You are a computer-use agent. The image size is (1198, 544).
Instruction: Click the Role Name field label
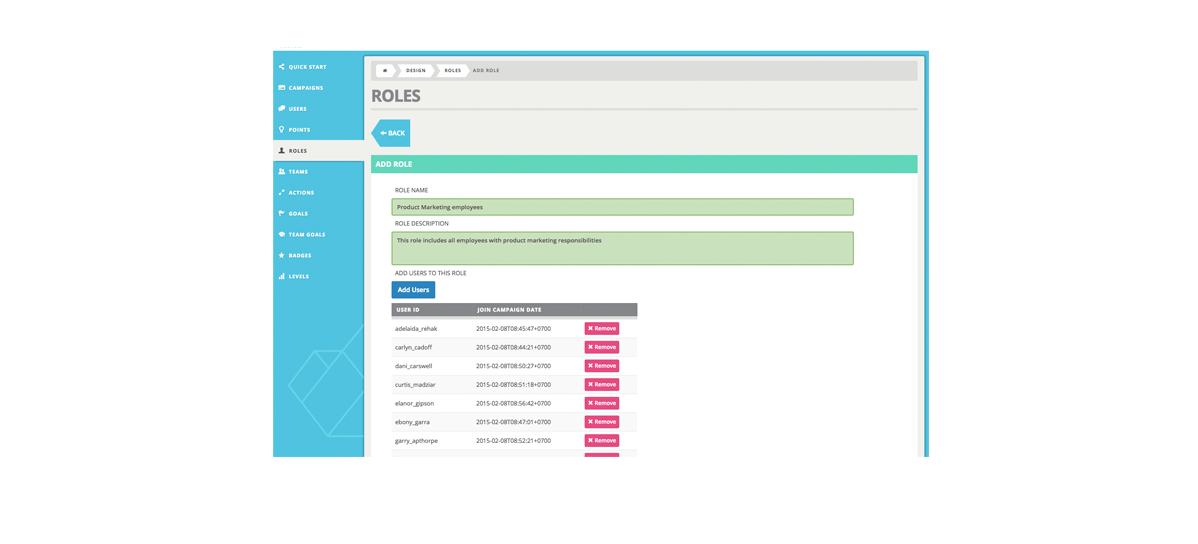pos(411,190)
